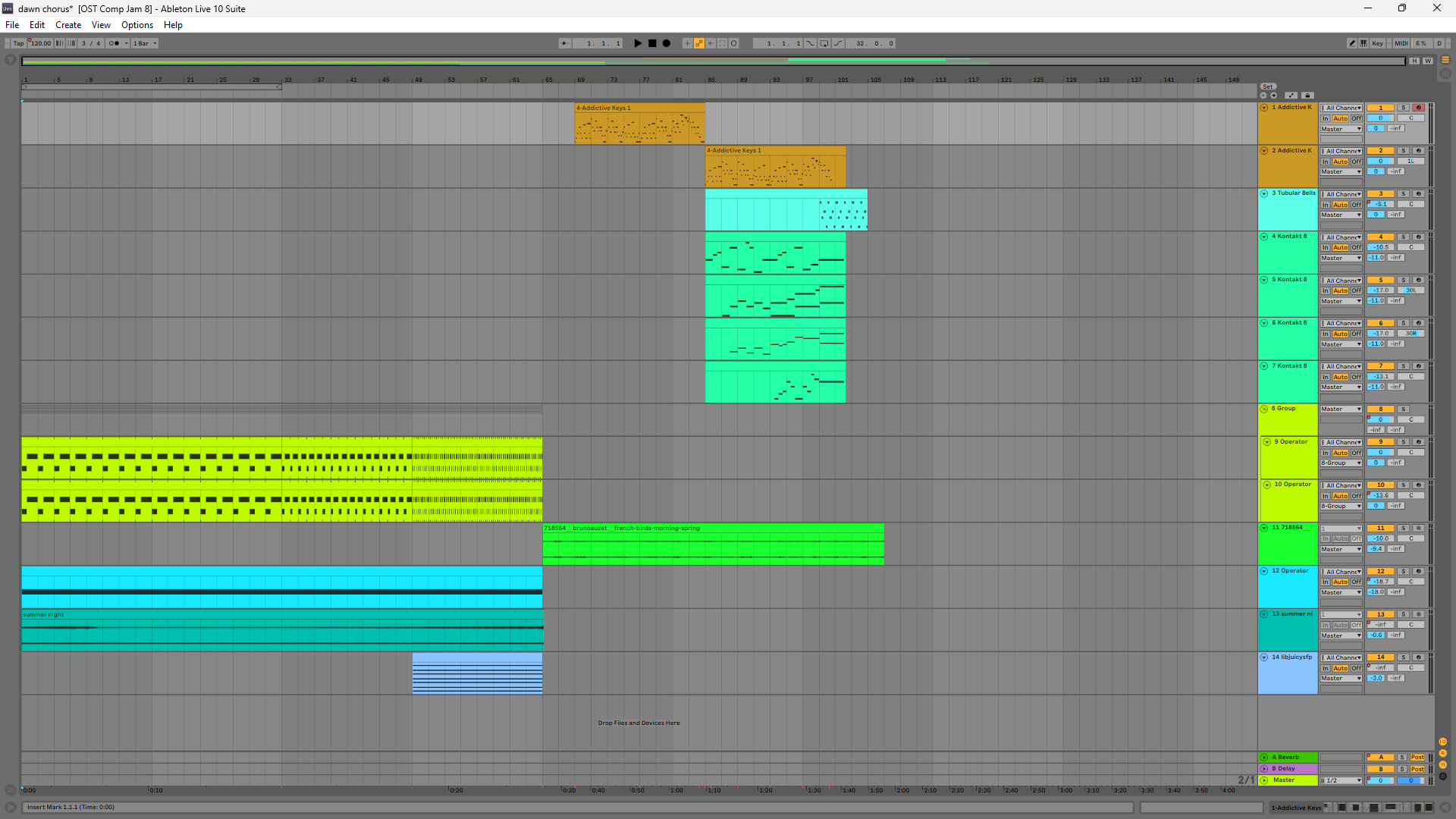This screenshot has height=819, width=1456.
Task: Deactivate track 11 with its activator button
Action: point(1381,528)
